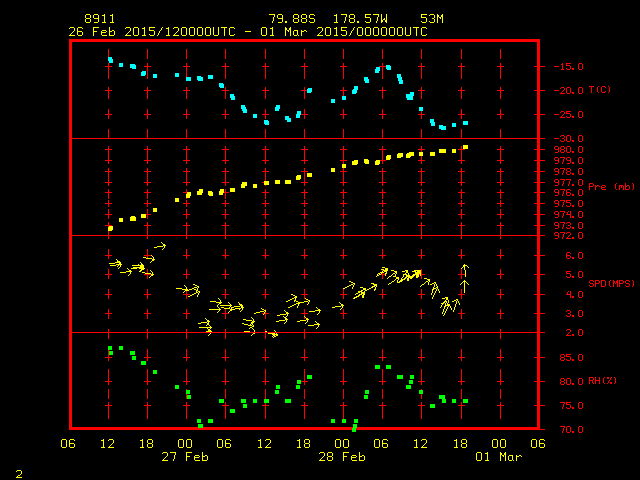Click the 978.0 pressure tick label

569,171
